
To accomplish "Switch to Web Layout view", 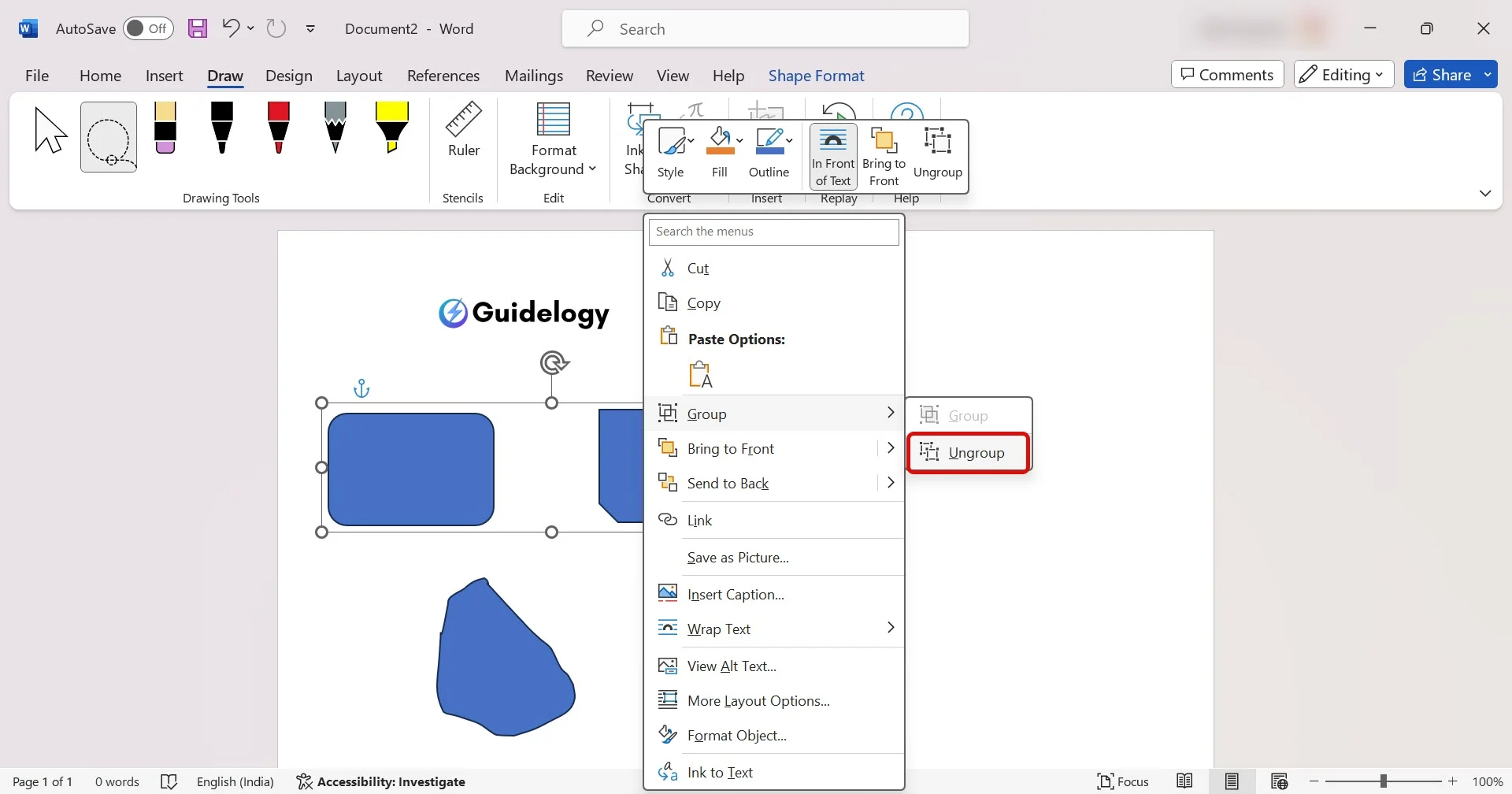I will click(1279, 781).
